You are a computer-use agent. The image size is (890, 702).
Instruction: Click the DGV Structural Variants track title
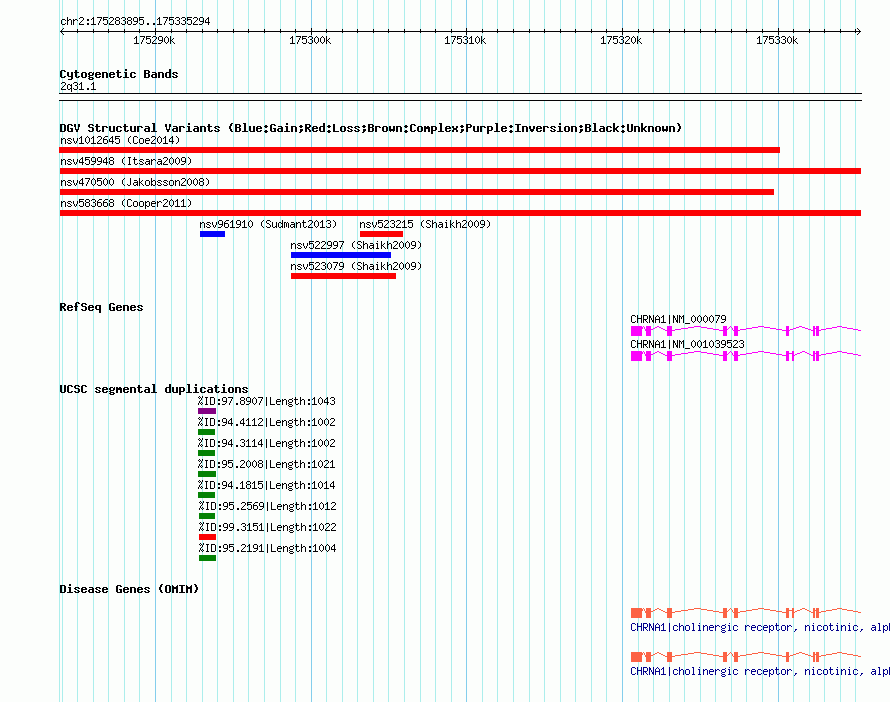pyautogui.click(x=371, y=128)
